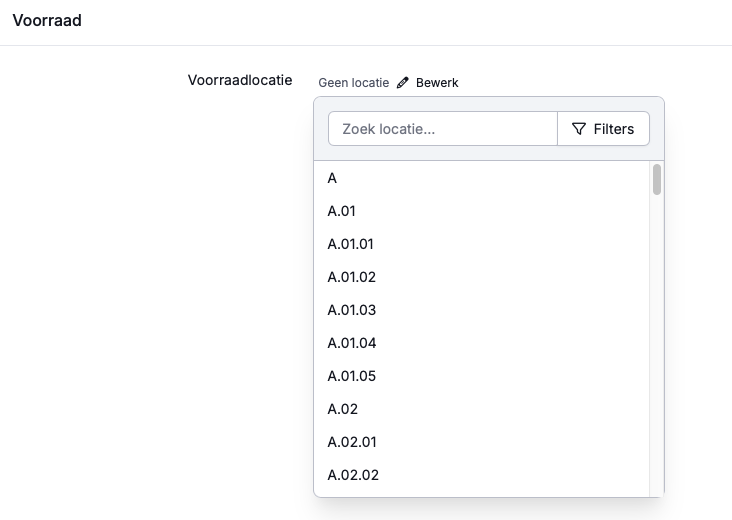
Task: Click the 'Geen locatie' text
Action: click(x=353, y=83)
